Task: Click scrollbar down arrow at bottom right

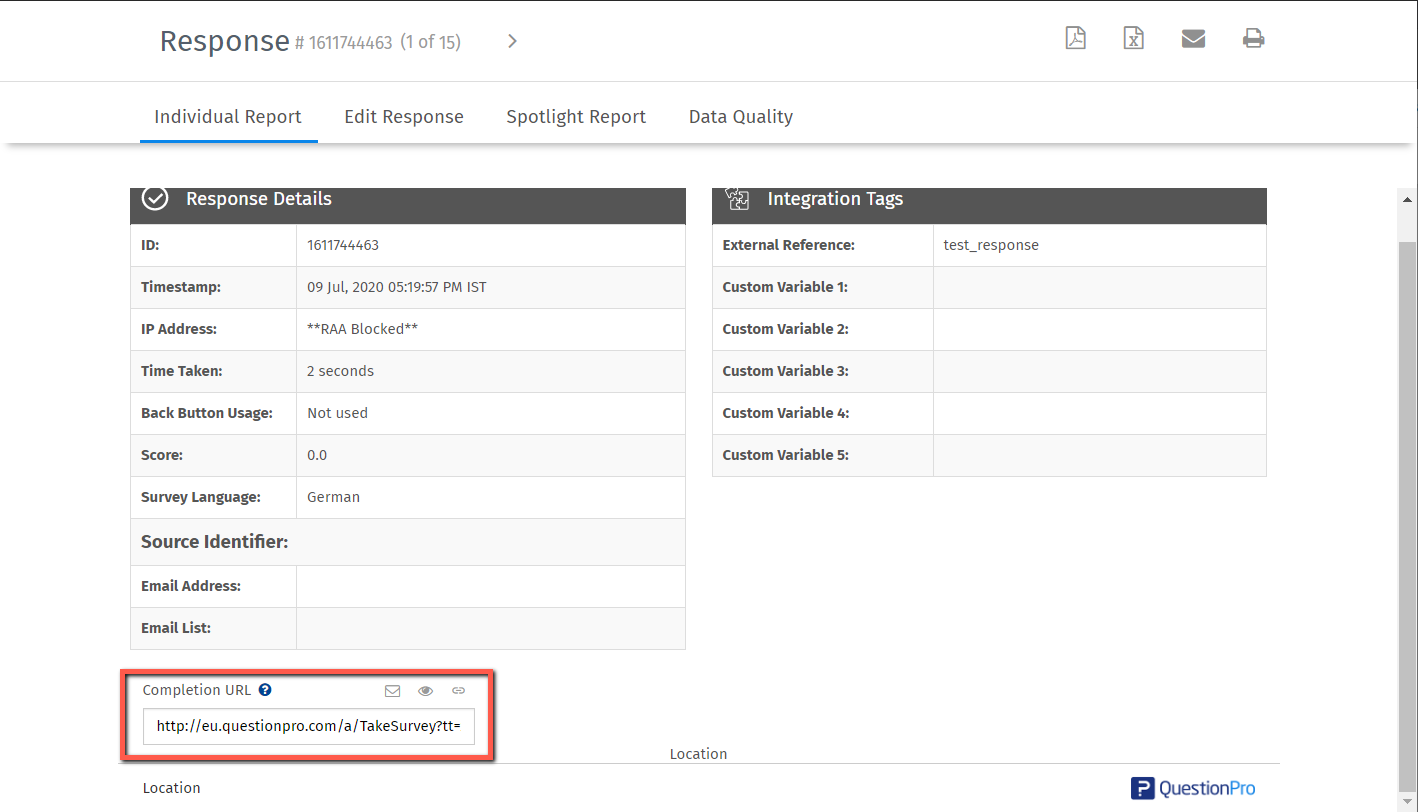Action: click(x=1407, y=801)
